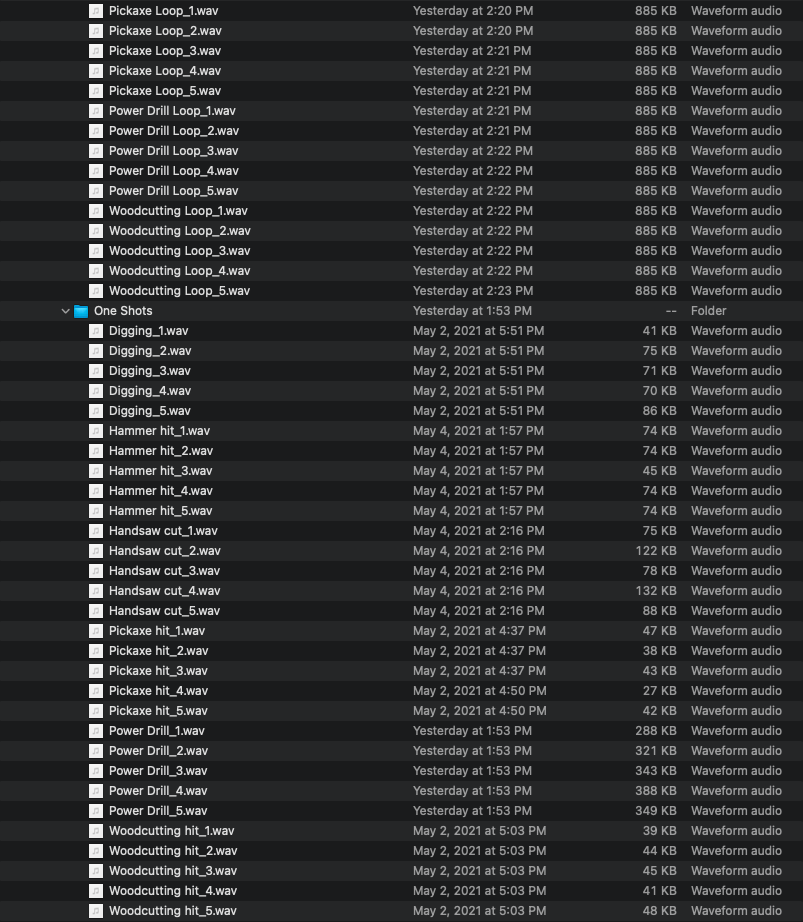Select the Digging_5.wav file name
The width and height of the screenshot is (803, 922).
(x=149, y=411)
